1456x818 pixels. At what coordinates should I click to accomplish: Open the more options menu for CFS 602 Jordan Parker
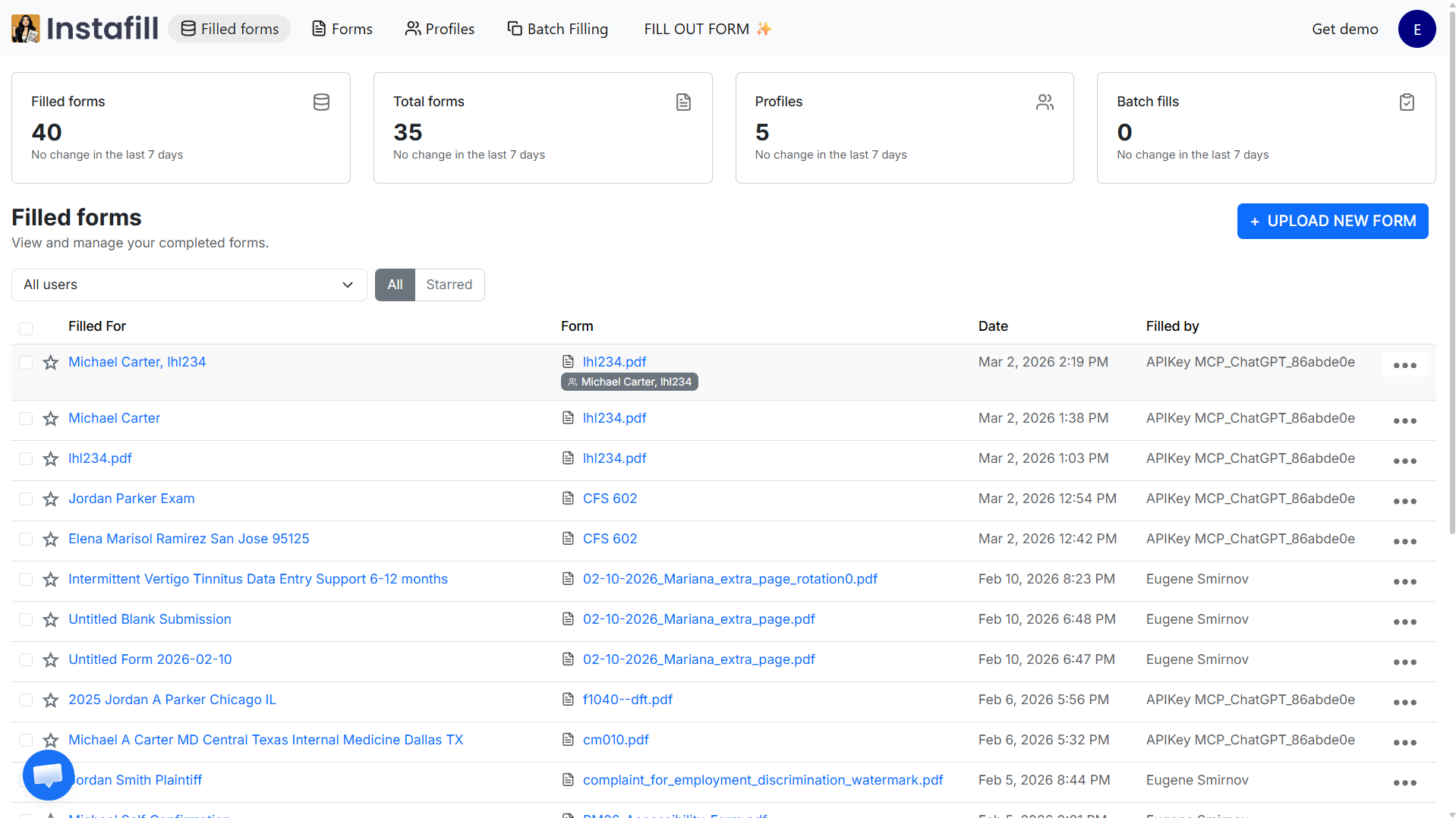point(1404,502)
